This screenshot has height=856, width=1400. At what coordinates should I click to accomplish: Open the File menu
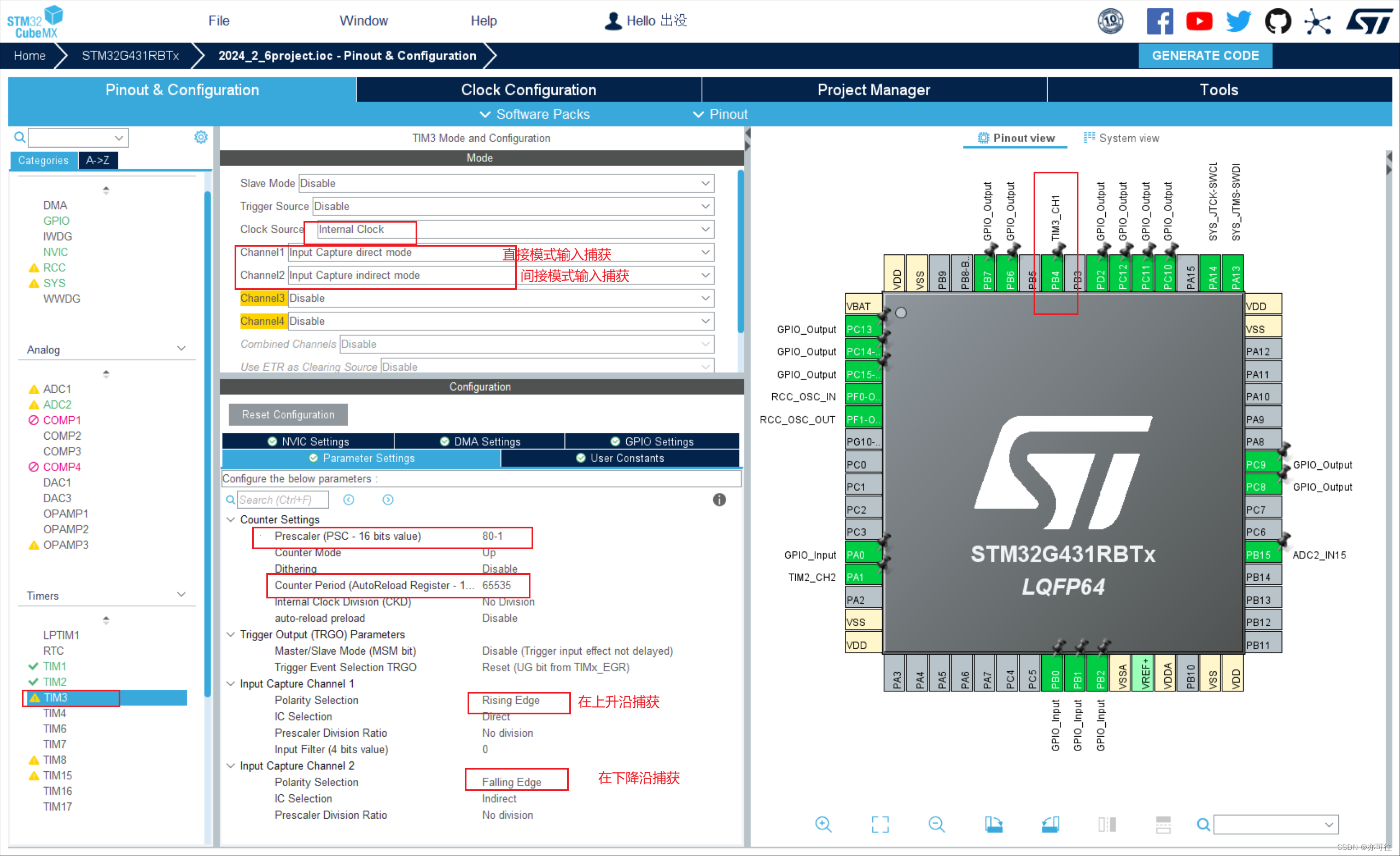click(219, 21)
